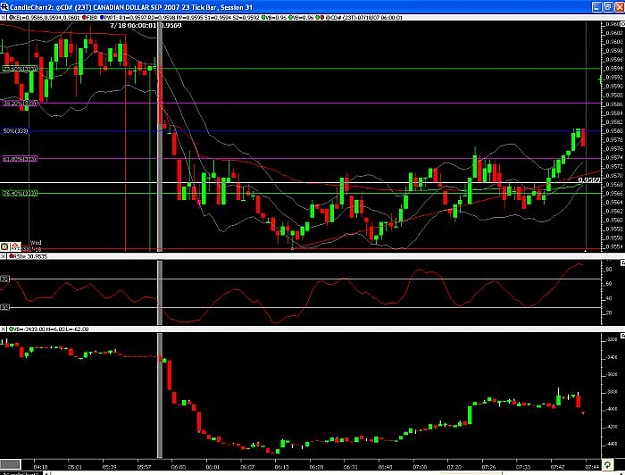Click the horizontal scrollbar thumb at bottom left
This screenshot has width=625, height=475.
[10, 465]
